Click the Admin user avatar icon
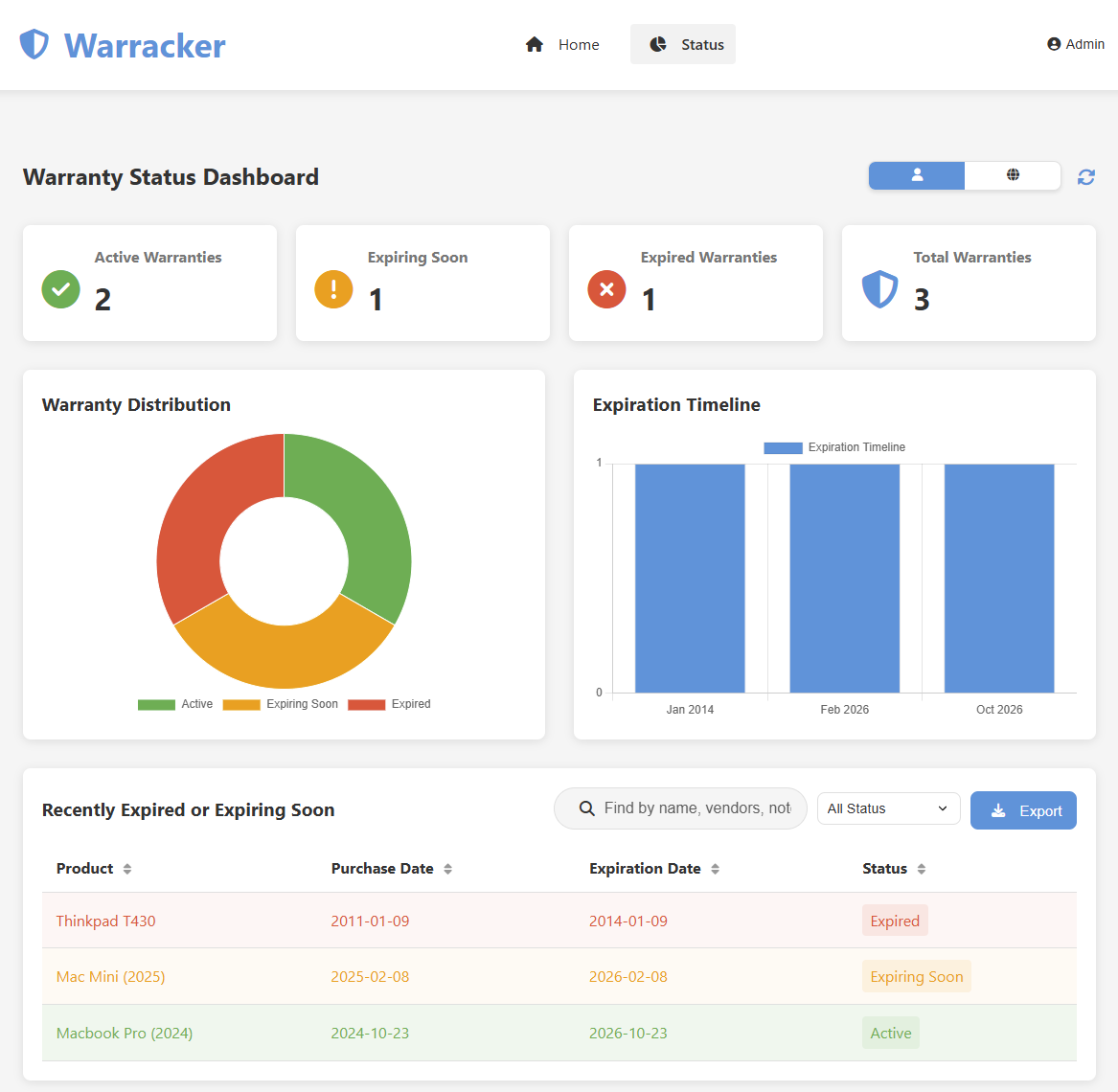The height and width of the screenshot is (1092, 1118). 1053,44
